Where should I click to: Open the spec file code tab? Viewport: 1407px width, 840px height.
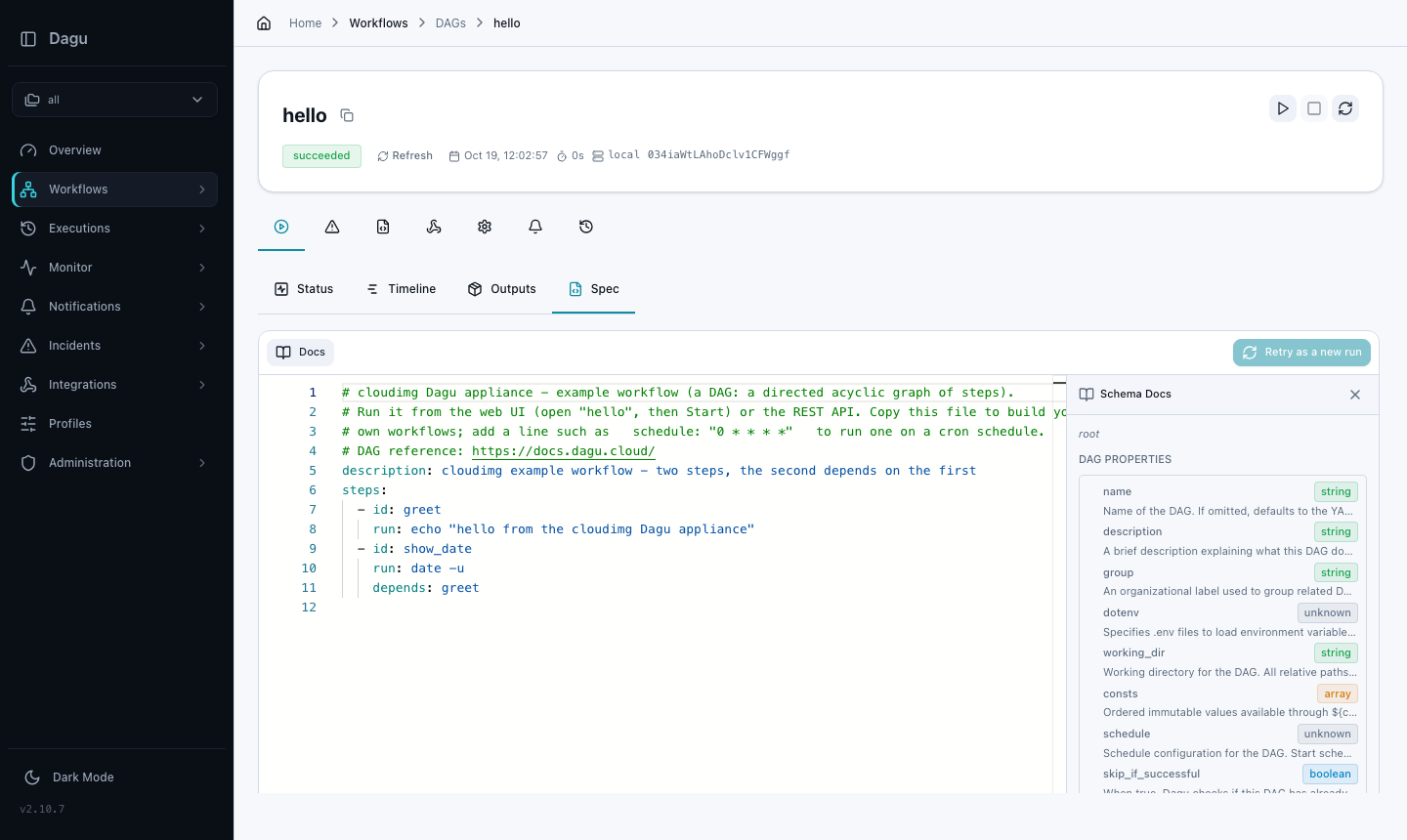[383, 227]
